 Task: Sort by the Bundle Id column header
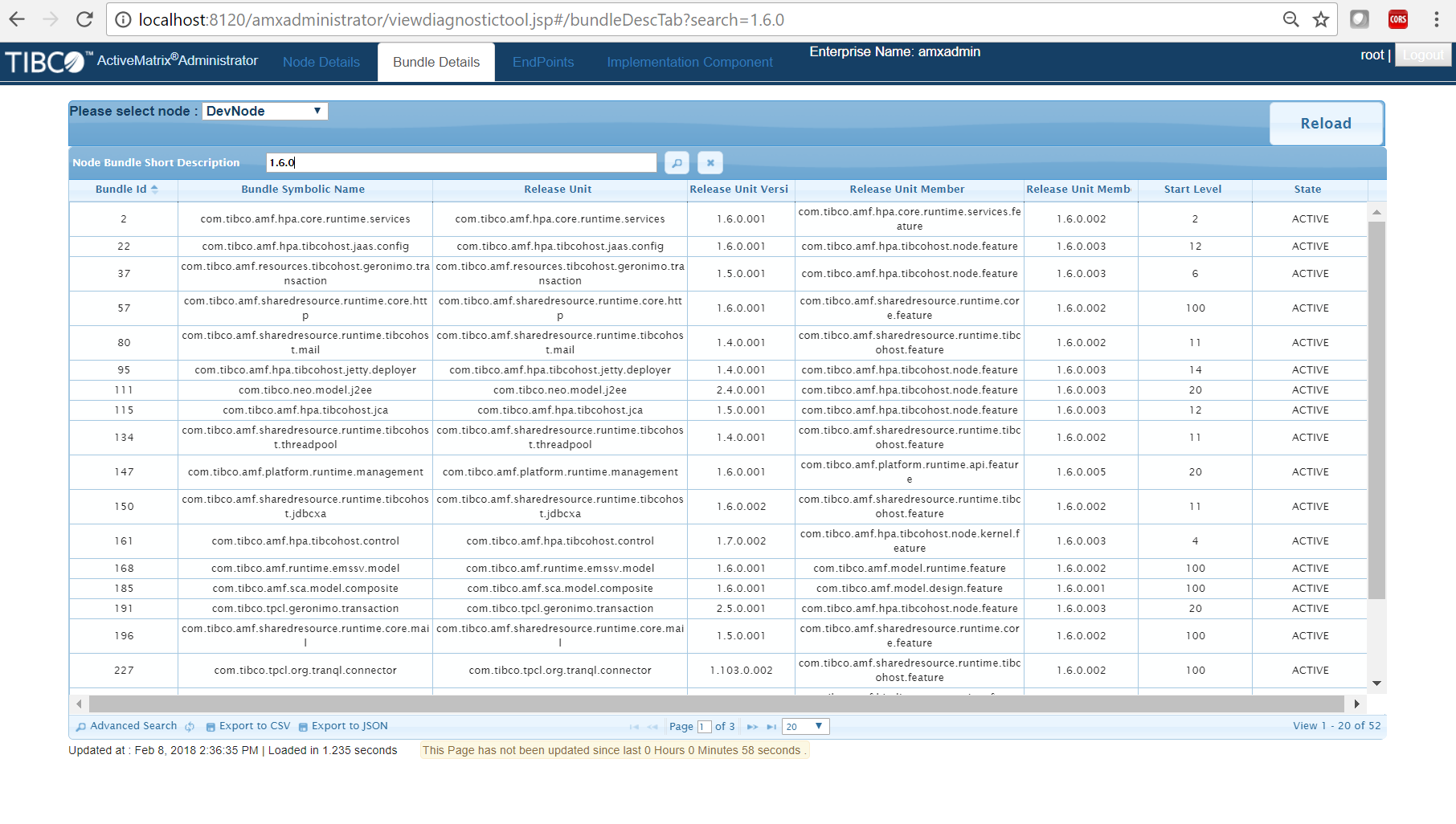click(124, 190)
